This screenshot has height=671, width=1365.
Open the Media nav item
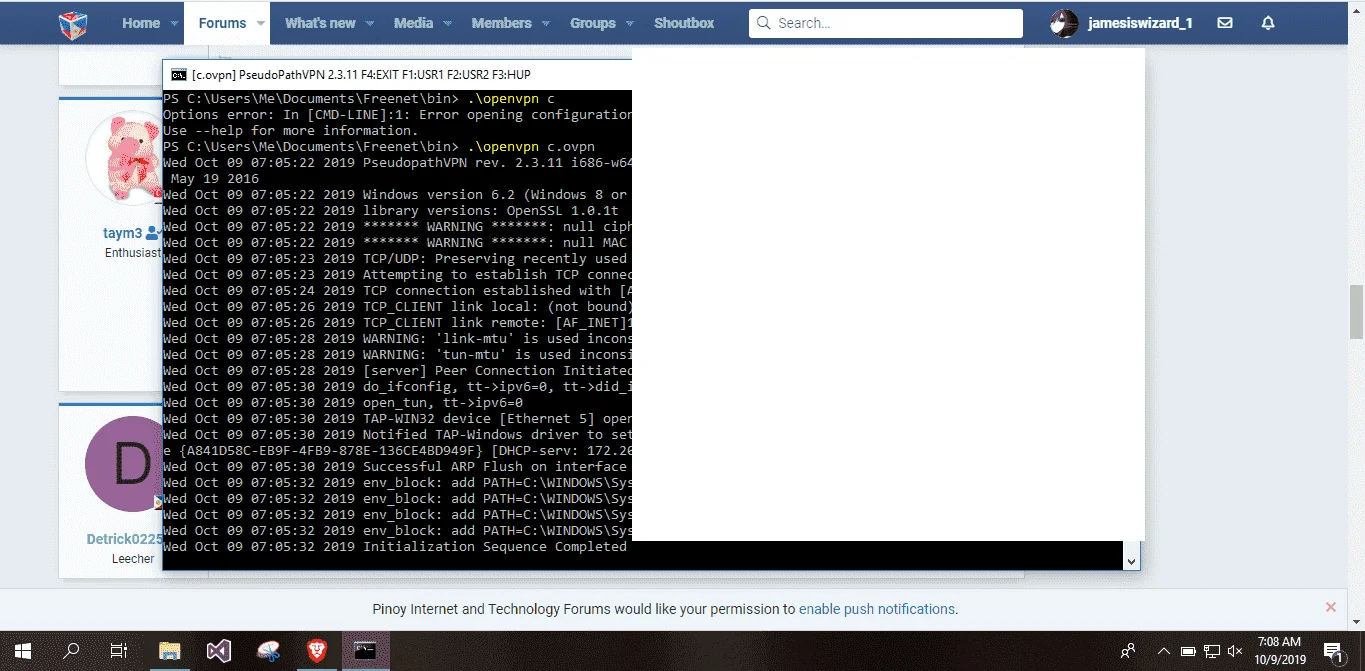413,23
